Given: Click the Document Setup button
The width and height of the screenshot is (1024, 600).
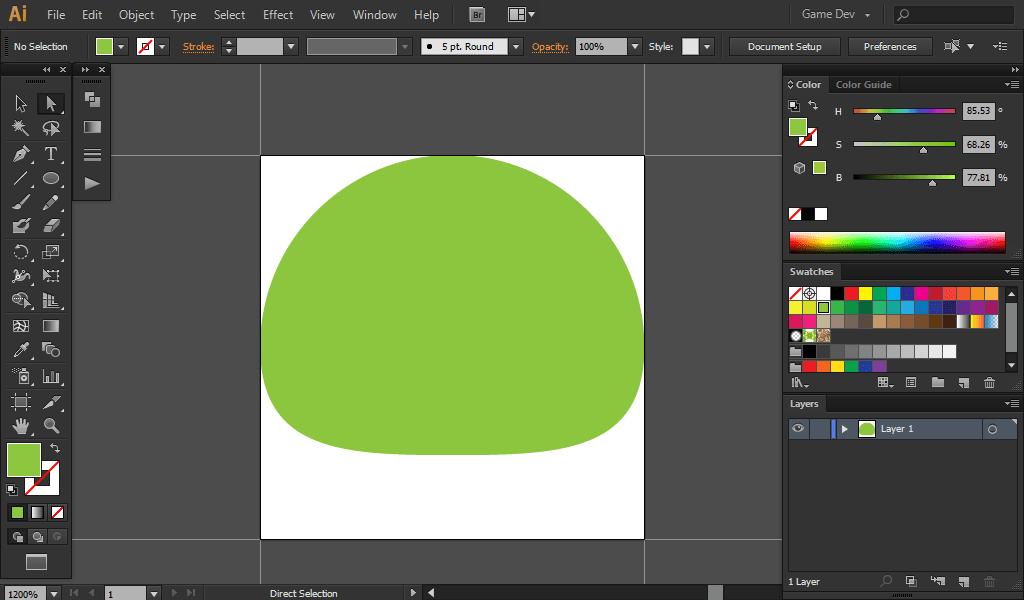Looking at the screenshot, I should click(784, 47).
